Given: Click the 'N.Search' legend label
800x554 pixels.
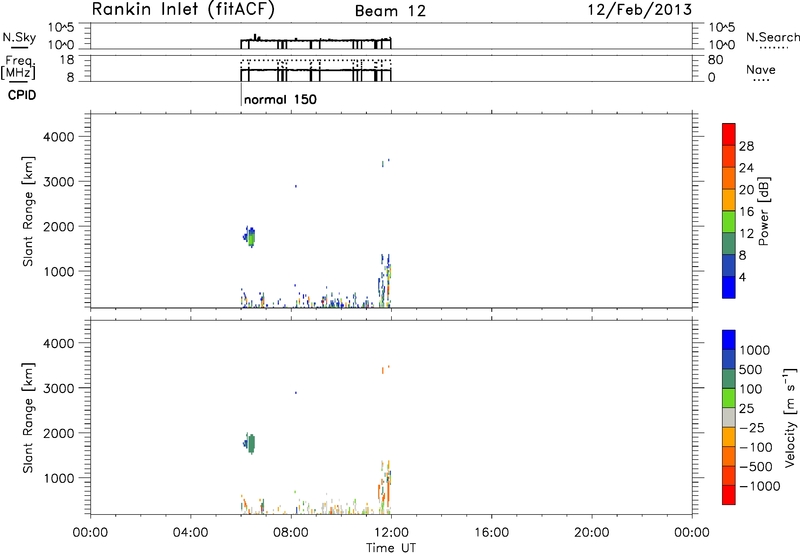Looking at the screenshot, I should pyautogui.click(x=772, y=37).
